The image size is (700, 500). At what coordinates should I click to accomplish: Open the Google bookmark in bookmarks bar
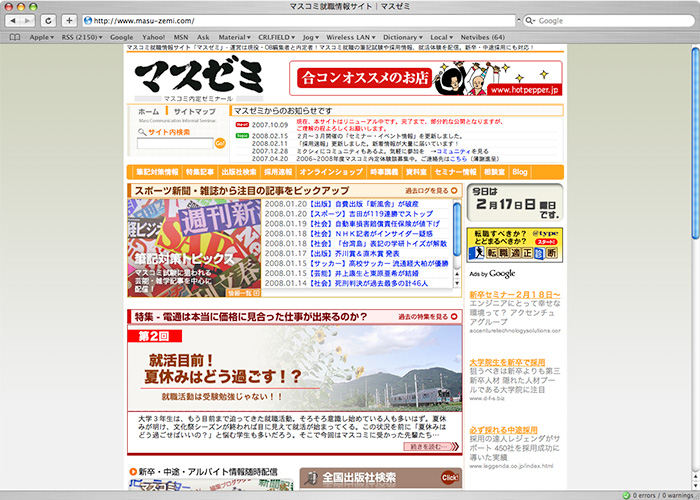pos(122,38)
